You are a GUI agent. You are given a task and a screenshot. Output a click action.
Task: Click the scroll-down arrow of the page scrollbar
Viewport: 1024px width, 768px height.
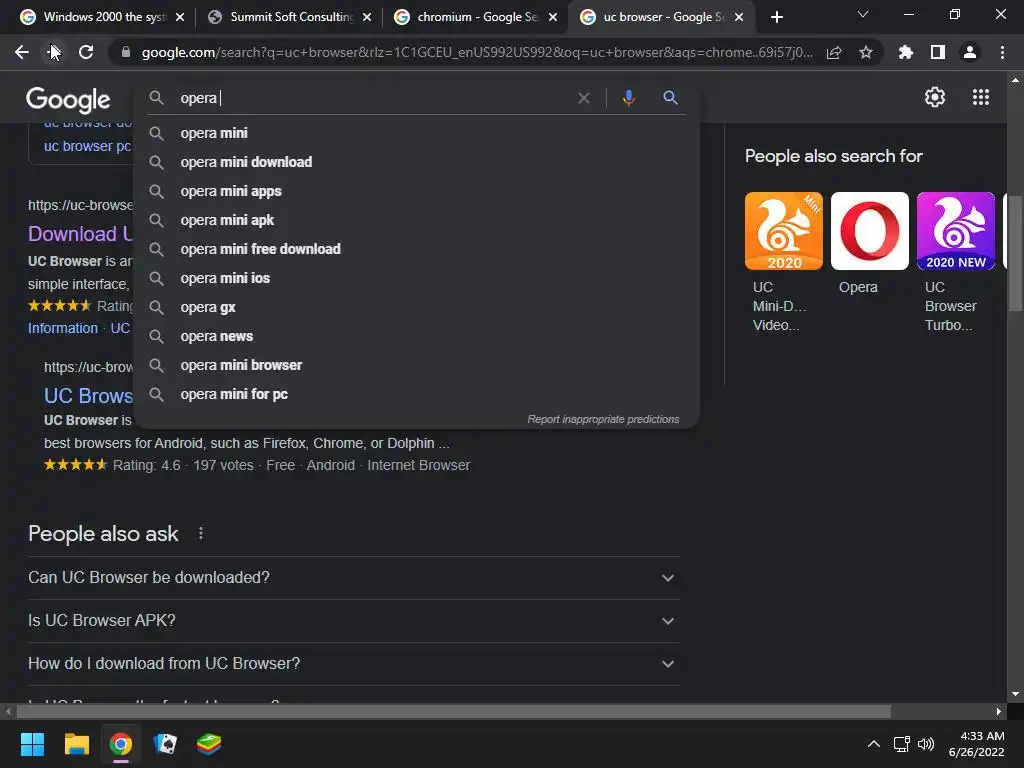(x=1014, y=694)
